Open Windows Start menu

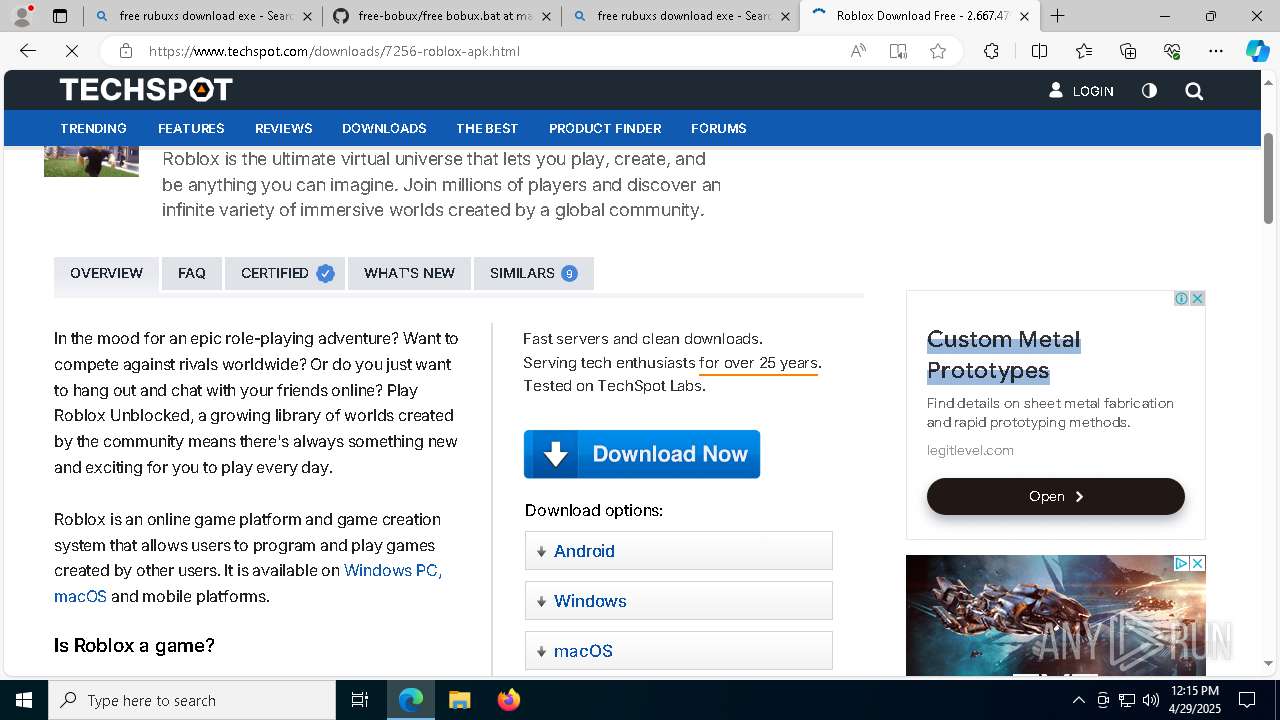point(24,700)
